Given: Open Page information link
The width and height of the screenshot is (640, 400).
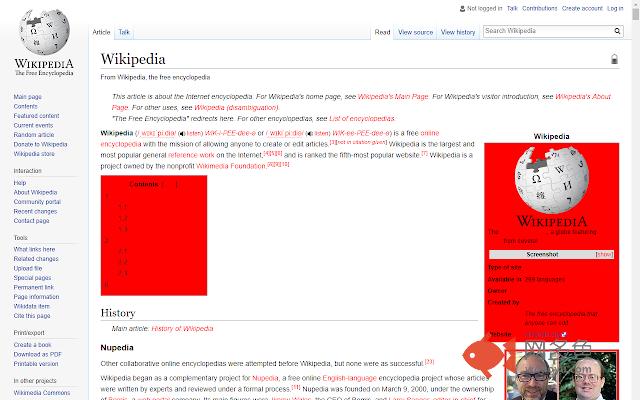Looking at the screenshot, I should (36, 297).
